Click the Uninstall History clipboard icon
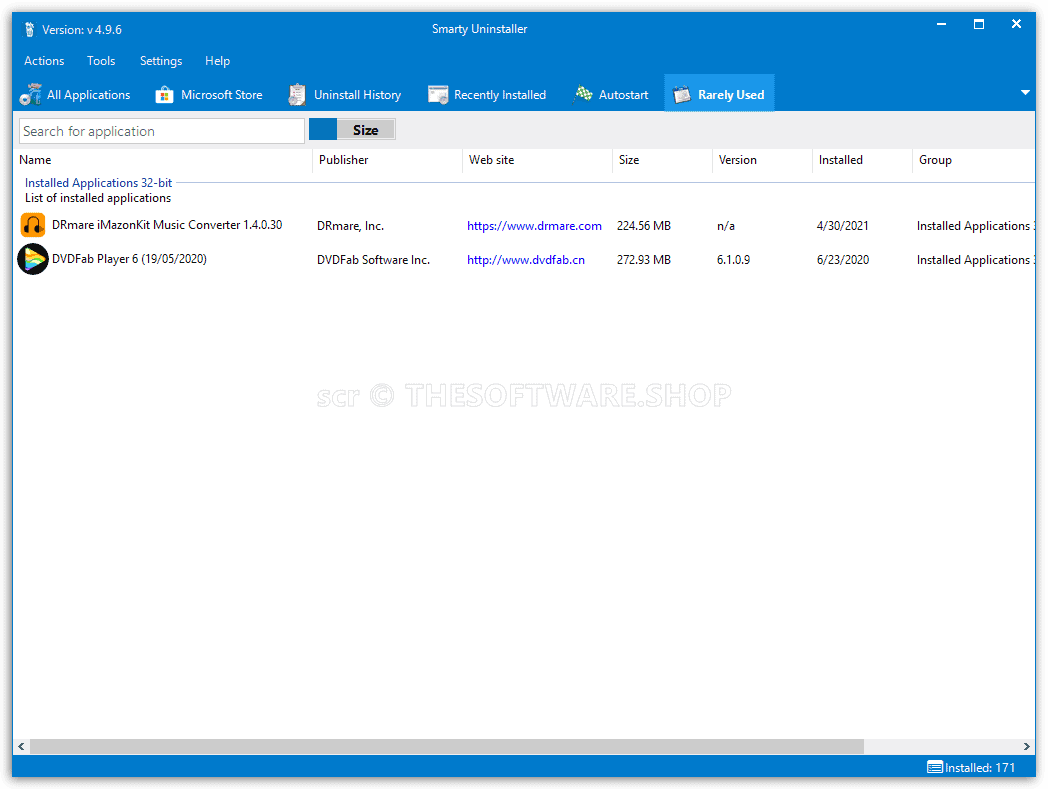Screen dimensions: 1048x789 [297, 95]
